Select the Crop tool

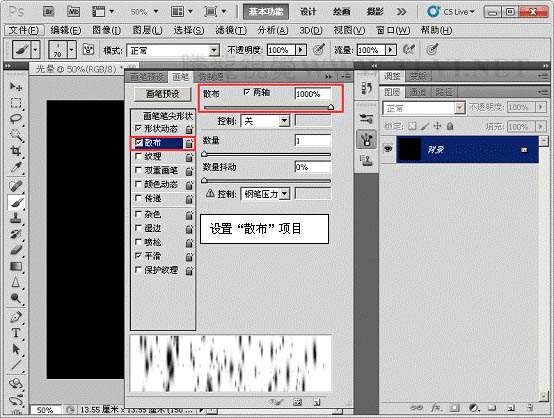pyautogui.click(x=16, y=151)
